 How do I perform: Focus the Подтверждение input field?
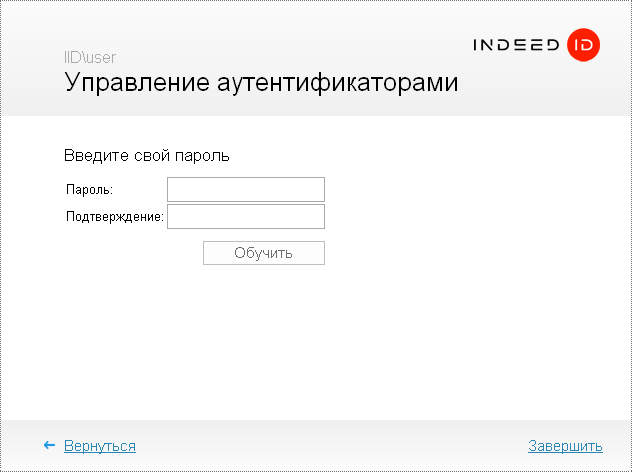tap(246, 217)
